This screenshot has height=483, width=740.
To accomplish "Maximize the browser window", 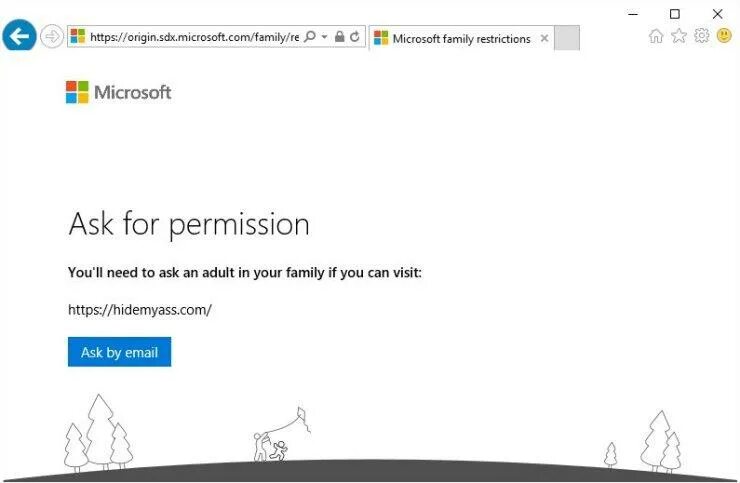I will (x=675, y=14).
